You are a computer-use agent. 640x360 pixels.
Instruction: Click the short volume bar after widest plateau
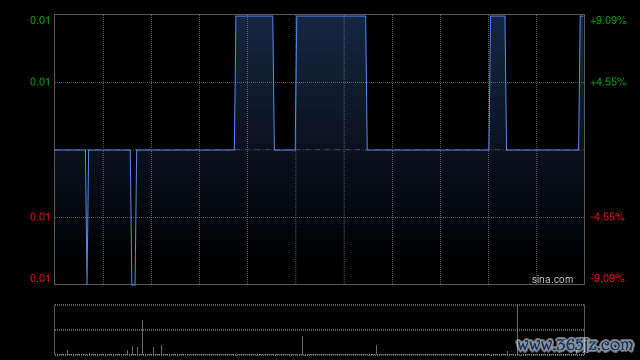point(376,350)
